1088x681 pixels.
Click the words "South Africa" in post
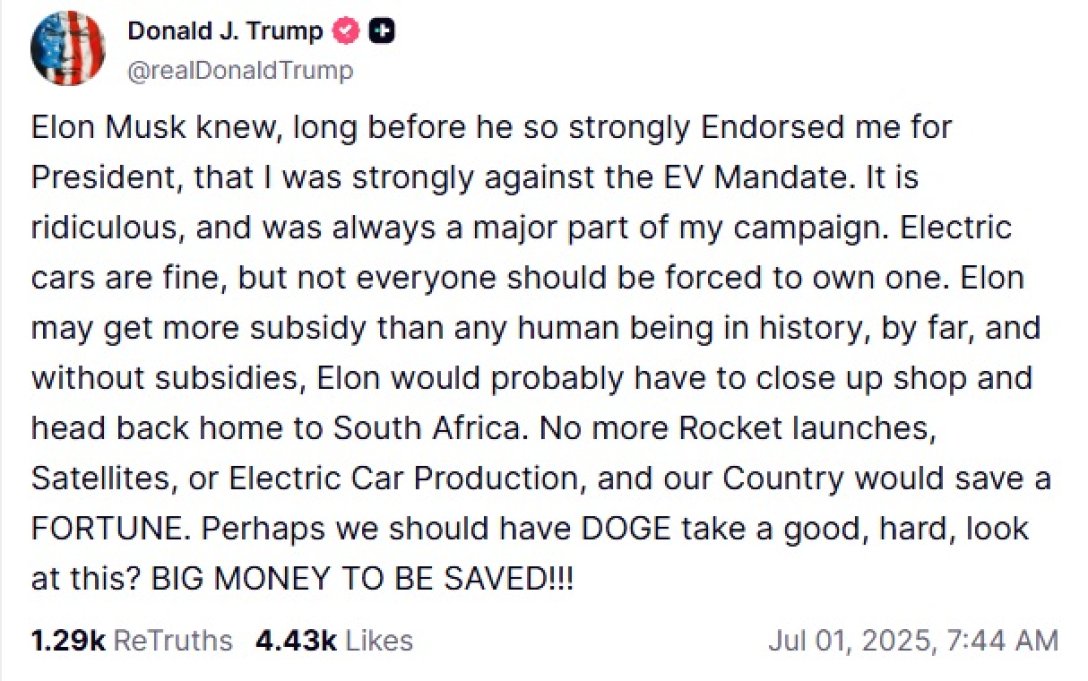pos(425,428)
